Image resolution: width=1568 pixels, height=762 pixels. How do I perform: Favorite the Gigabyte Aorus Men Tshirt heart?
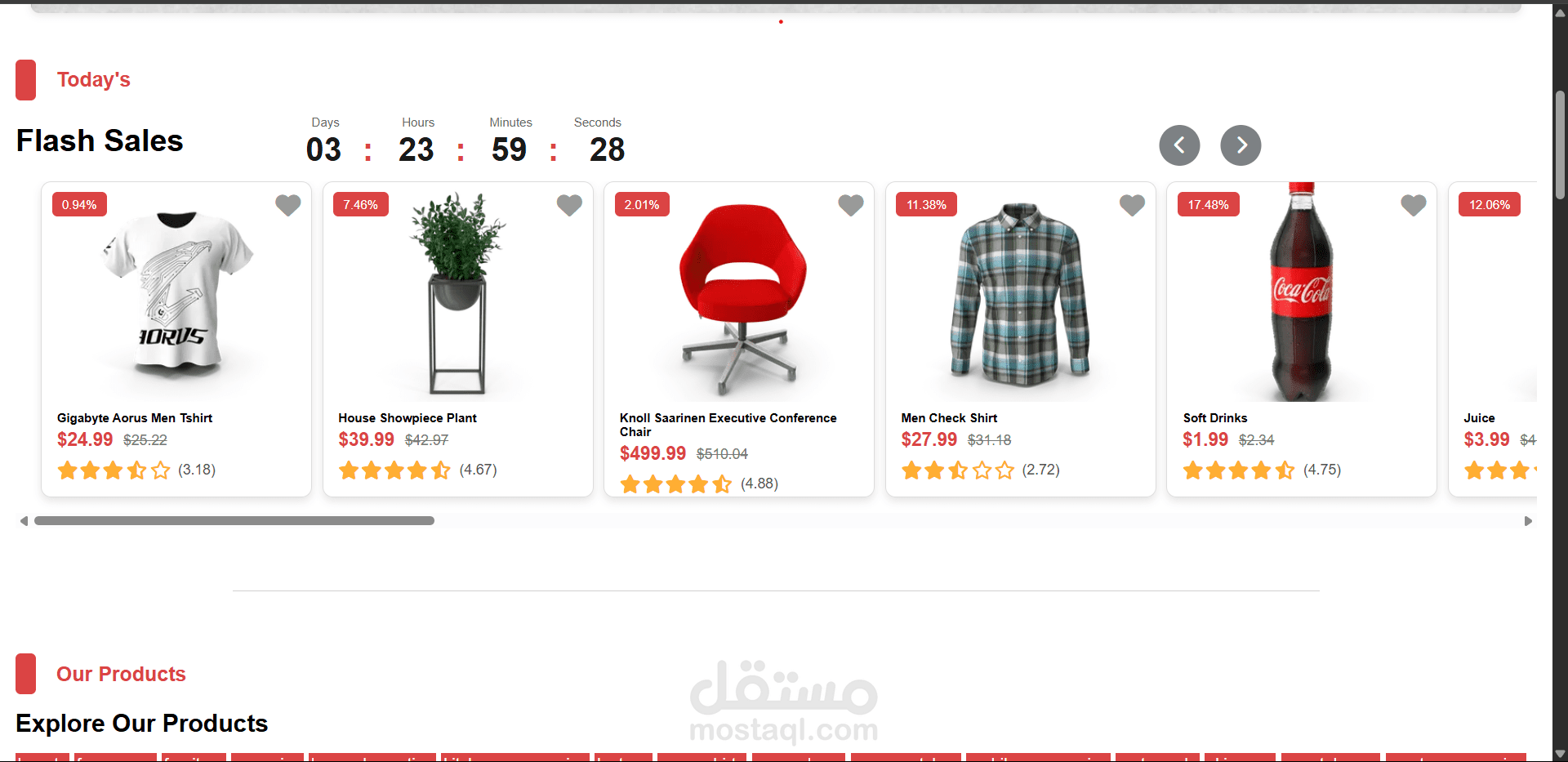coord(287,205)
